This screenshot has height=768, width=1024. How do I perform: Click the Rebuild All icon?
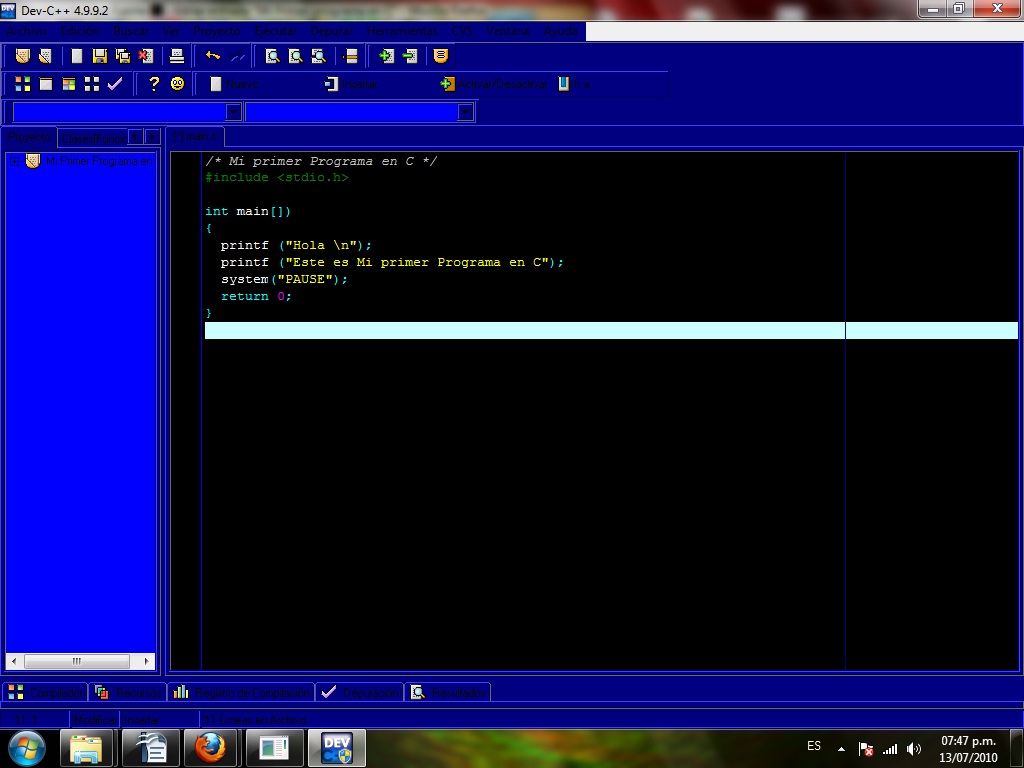[x=91, y=84]
